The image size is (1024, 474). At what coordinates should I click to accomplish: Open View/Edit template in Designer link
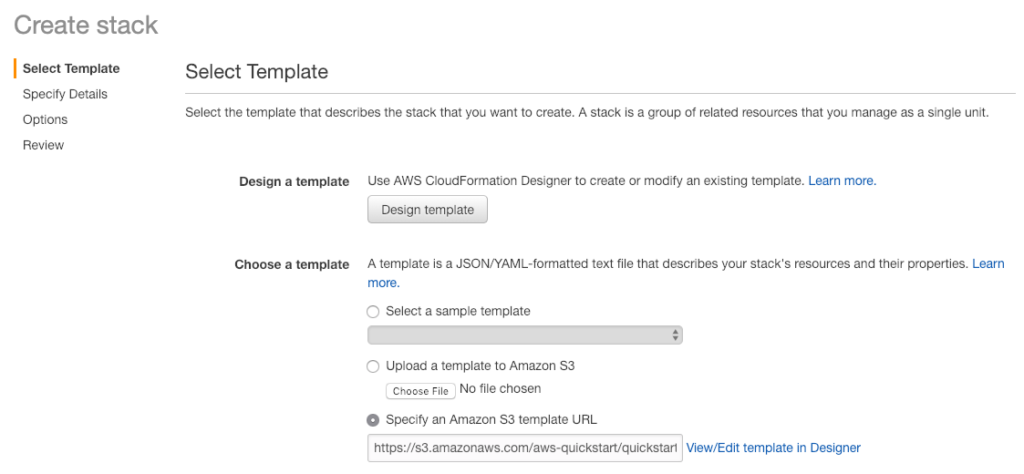pos(773,448)
